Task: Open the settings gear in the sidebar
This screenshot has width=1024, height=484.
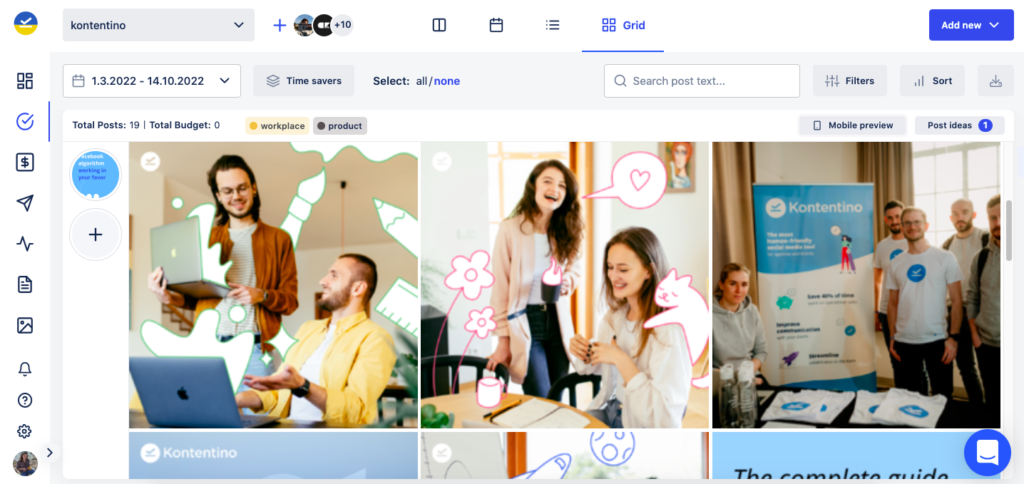Action: coord(25,431)
